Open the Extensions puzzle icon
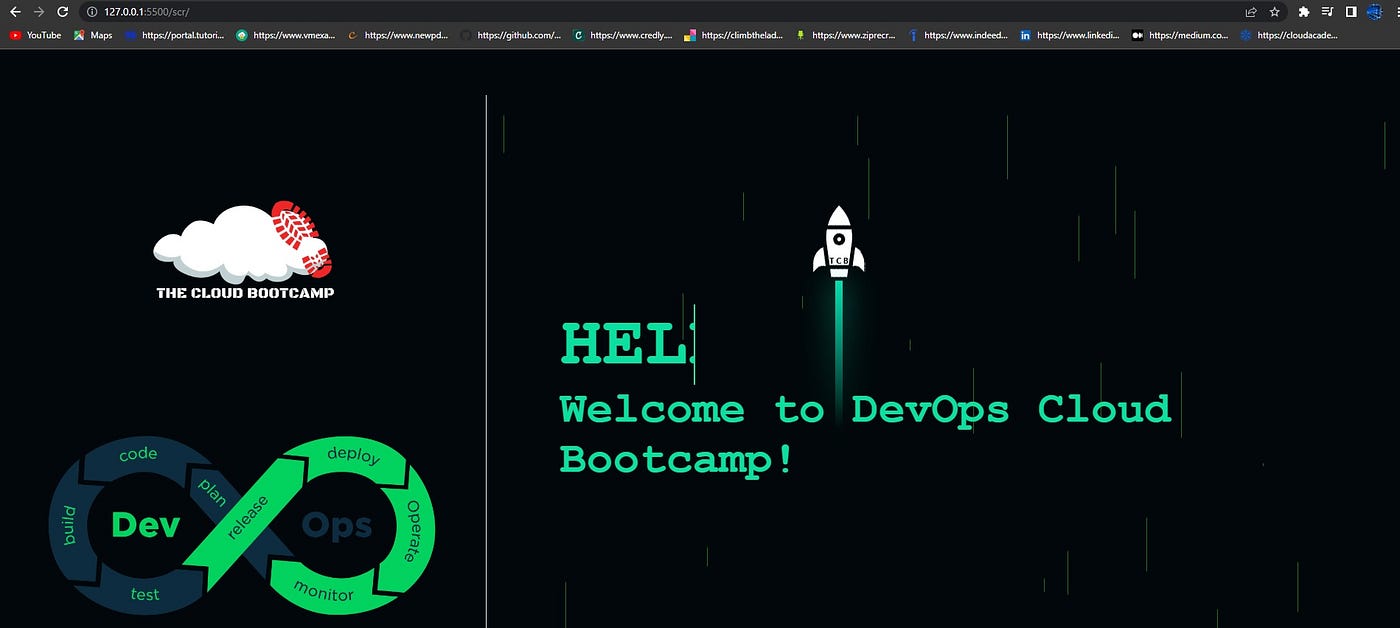The width and height of the screenshot is (1400, 628). click(1303, 12)
